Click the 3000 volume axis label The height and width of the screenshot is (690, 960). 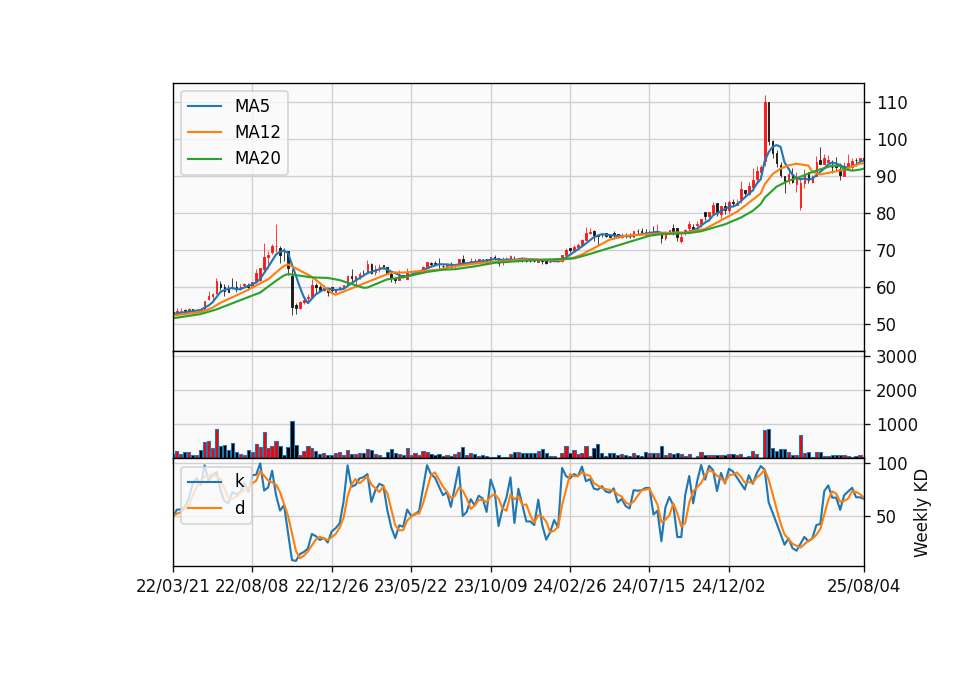pyautogui.click(x=897, y=357)
